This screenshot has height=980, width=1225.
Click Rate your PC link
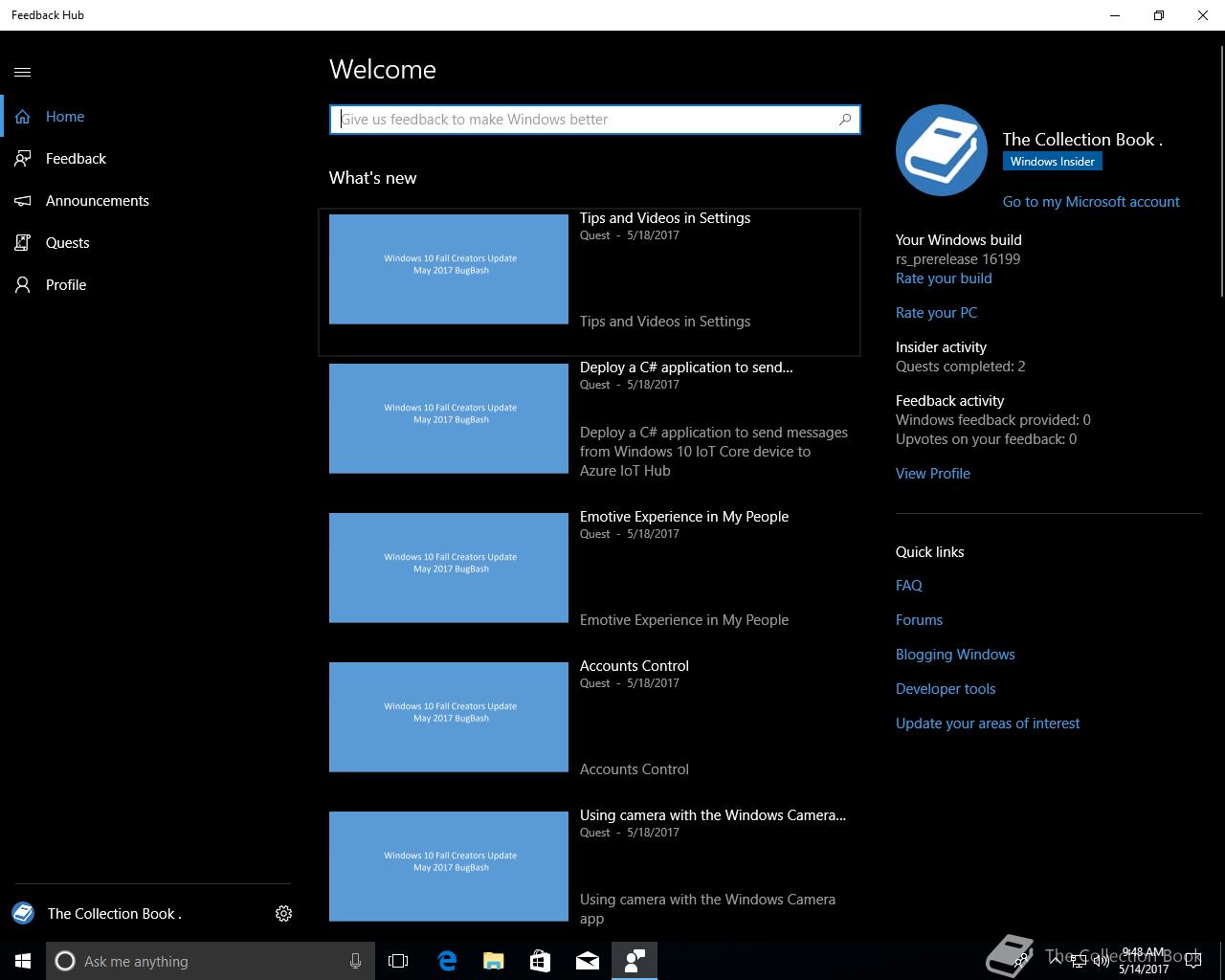pyautogui.click(x=936, y=313)
